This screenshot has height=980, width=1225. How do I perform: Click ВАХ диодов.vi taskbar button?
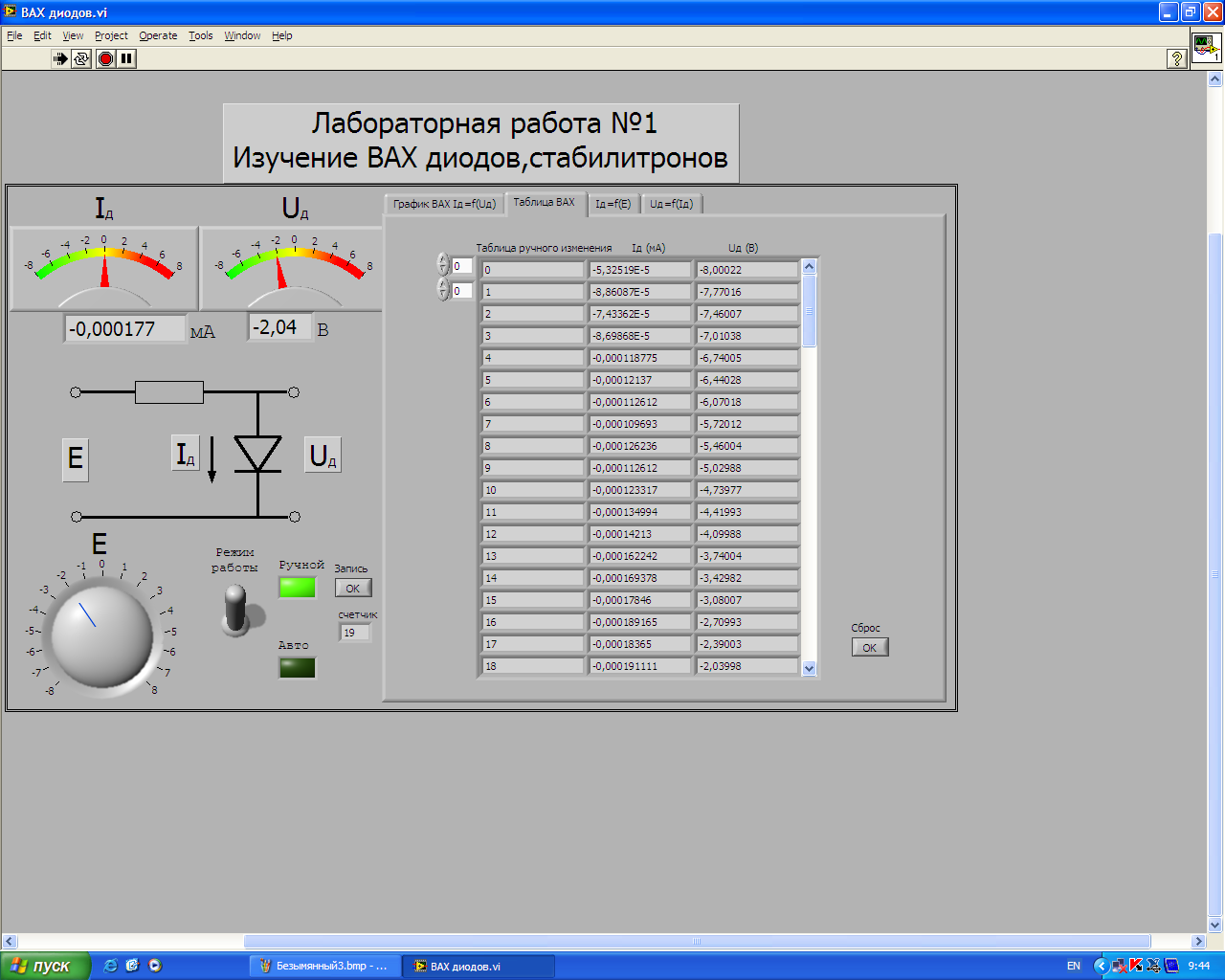tap(479, 966)
